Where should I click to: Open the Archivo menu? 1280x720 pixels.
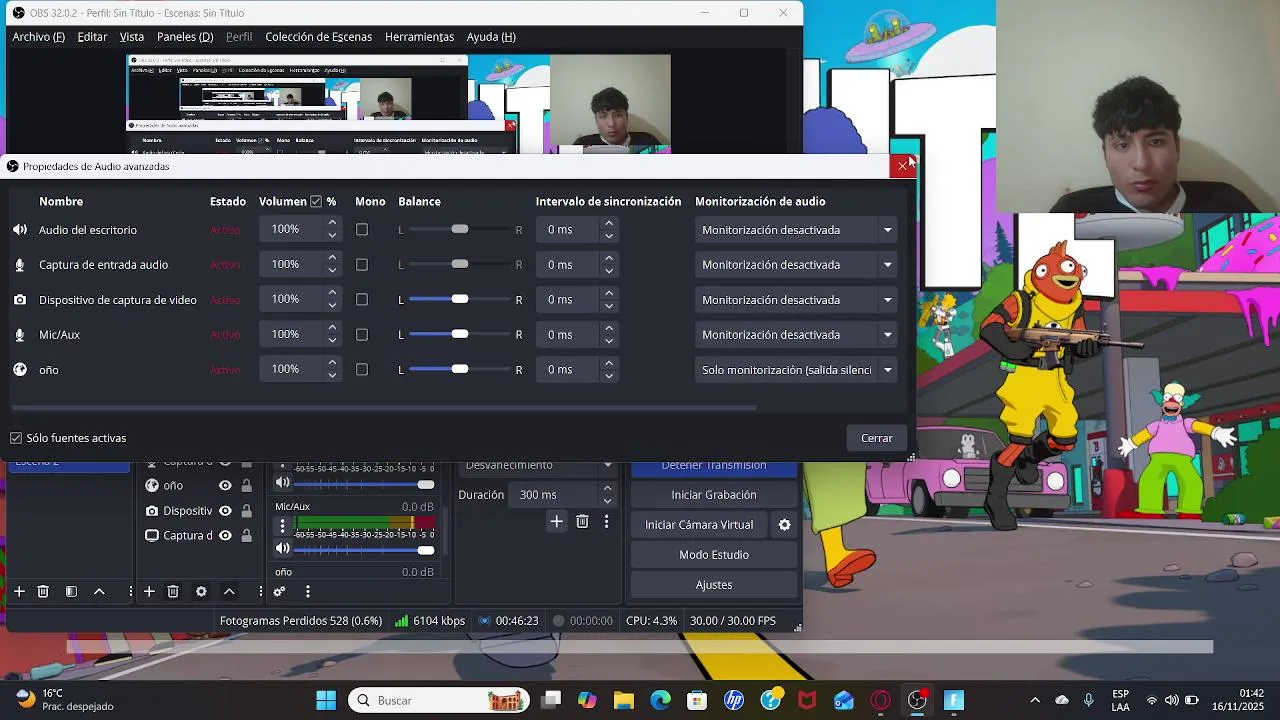(38, 37)
